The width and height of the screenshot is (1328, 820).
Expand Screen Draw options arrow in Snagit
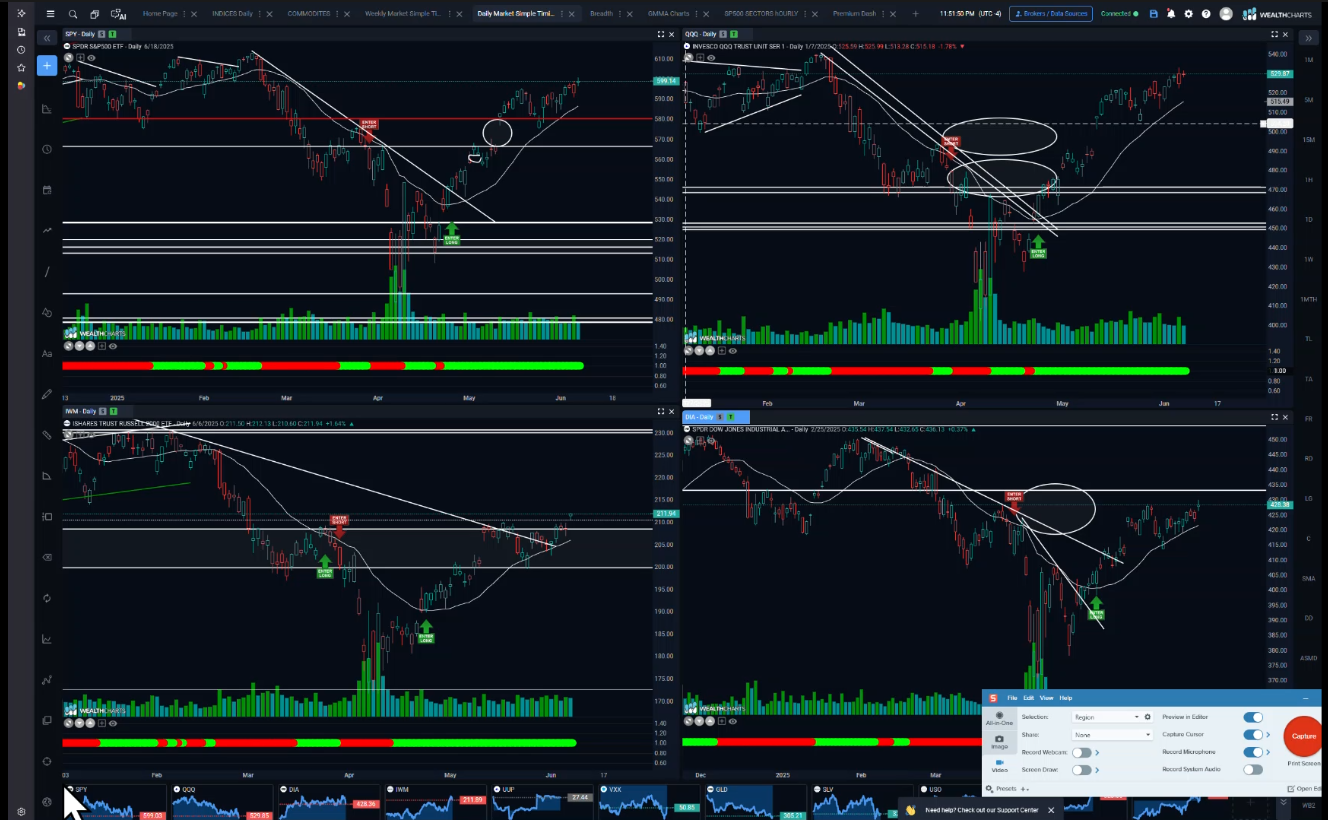1097,770
